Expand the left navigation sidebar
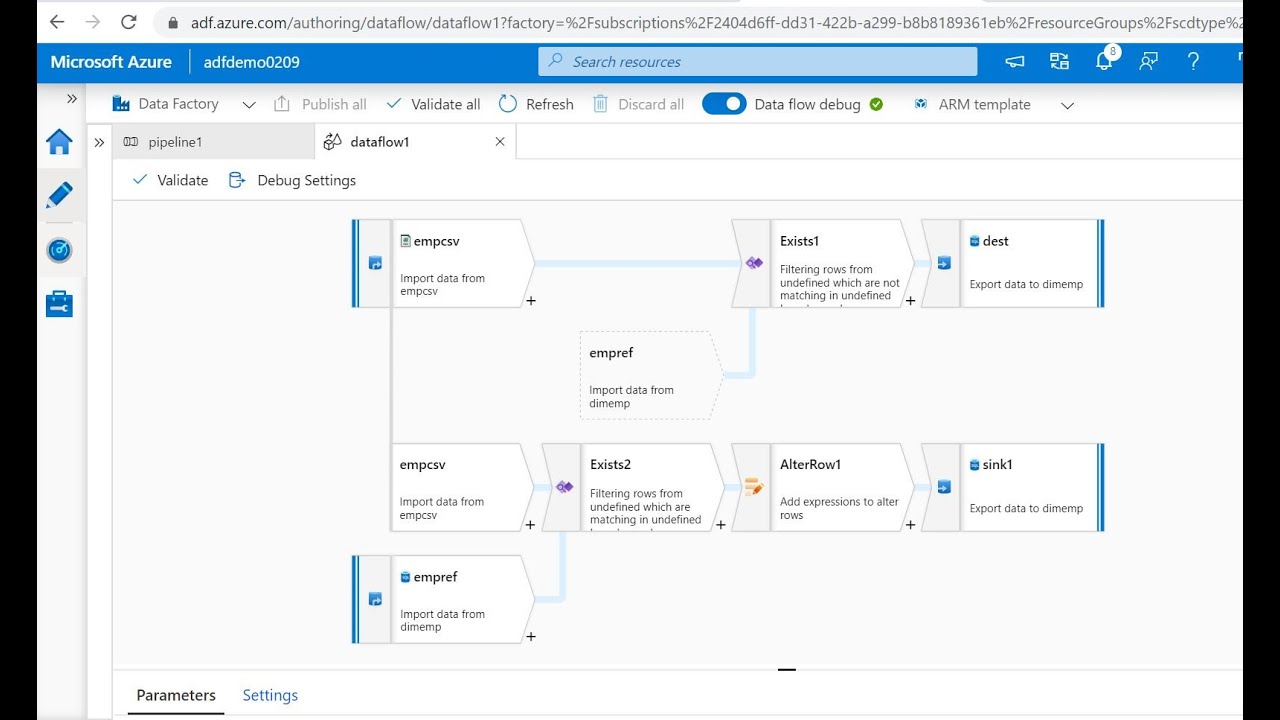This screenshot has width=1280, height=720. click(71, 99)
